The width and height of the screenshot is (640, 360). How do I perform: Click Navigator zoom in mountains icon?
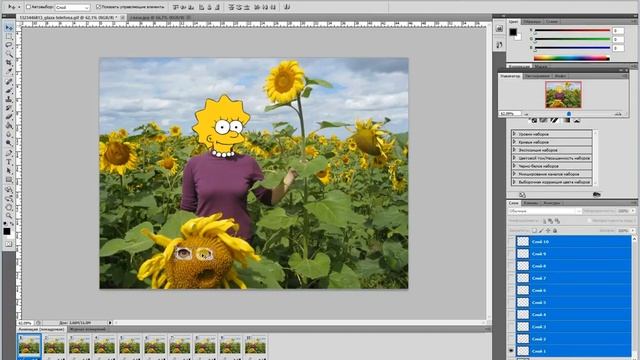(x=618, y=114)
